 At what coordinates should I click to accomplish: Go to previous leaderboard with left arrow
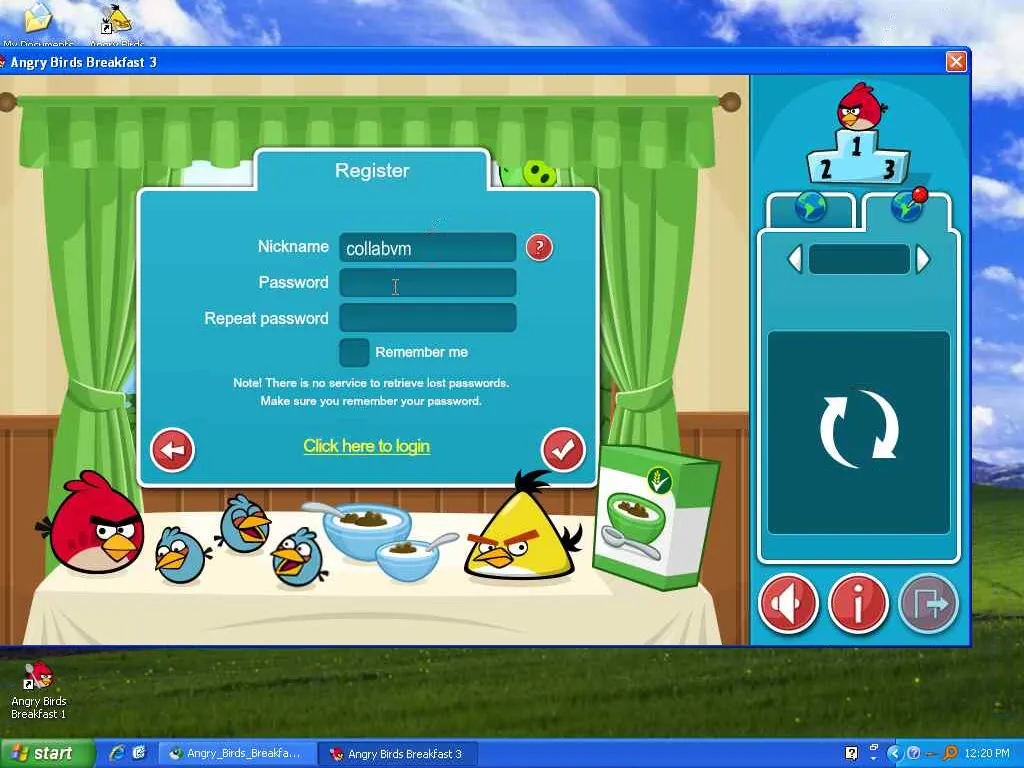coord(795,260)
